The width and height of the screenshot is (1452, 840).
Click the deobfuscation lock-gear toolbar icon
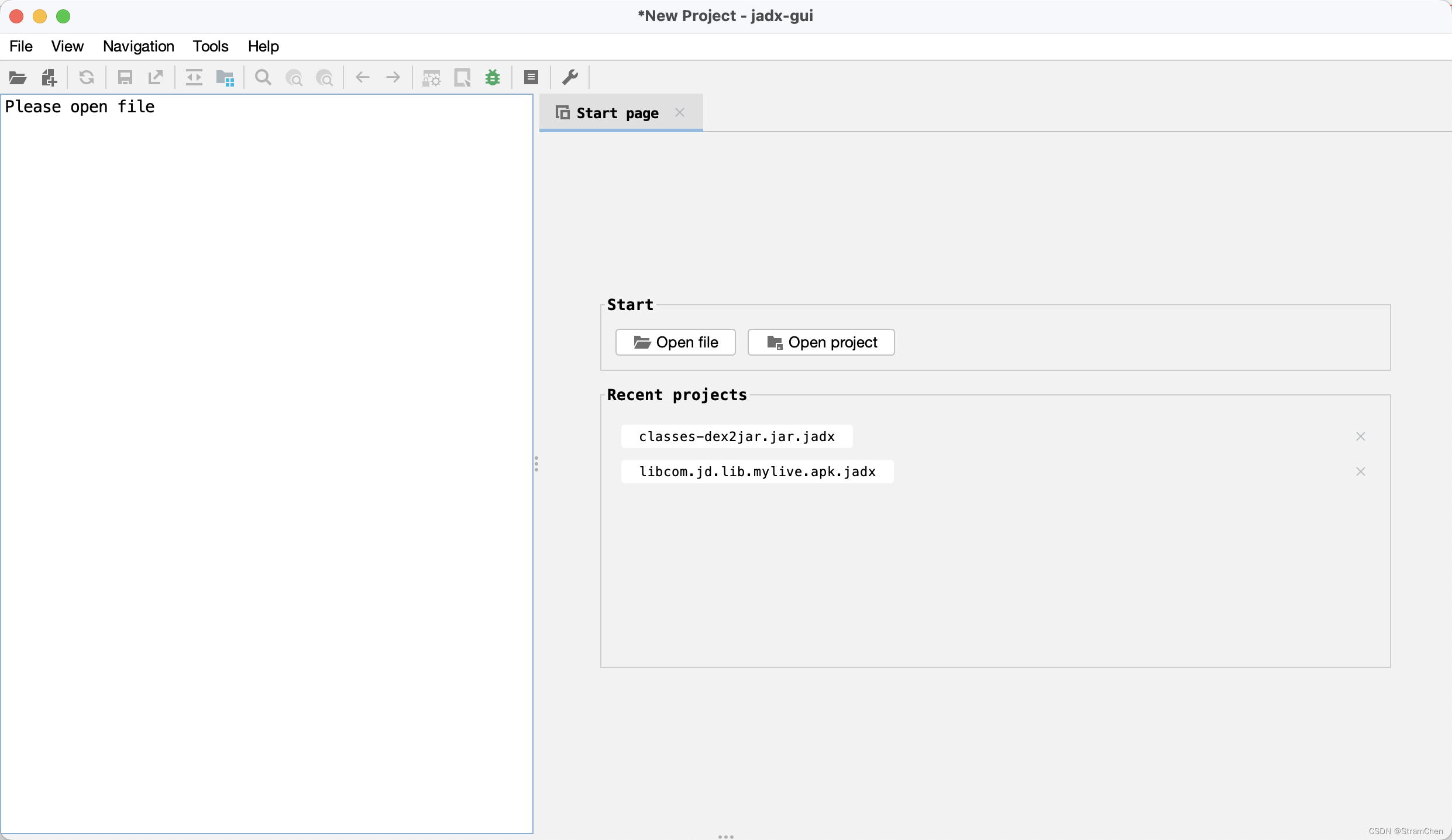point(432,77)
